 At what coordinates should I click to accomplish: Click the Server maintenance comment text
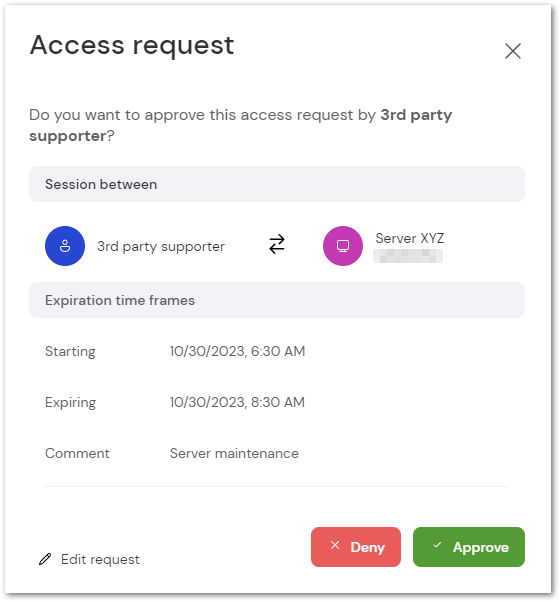click(x=234, y=453)
